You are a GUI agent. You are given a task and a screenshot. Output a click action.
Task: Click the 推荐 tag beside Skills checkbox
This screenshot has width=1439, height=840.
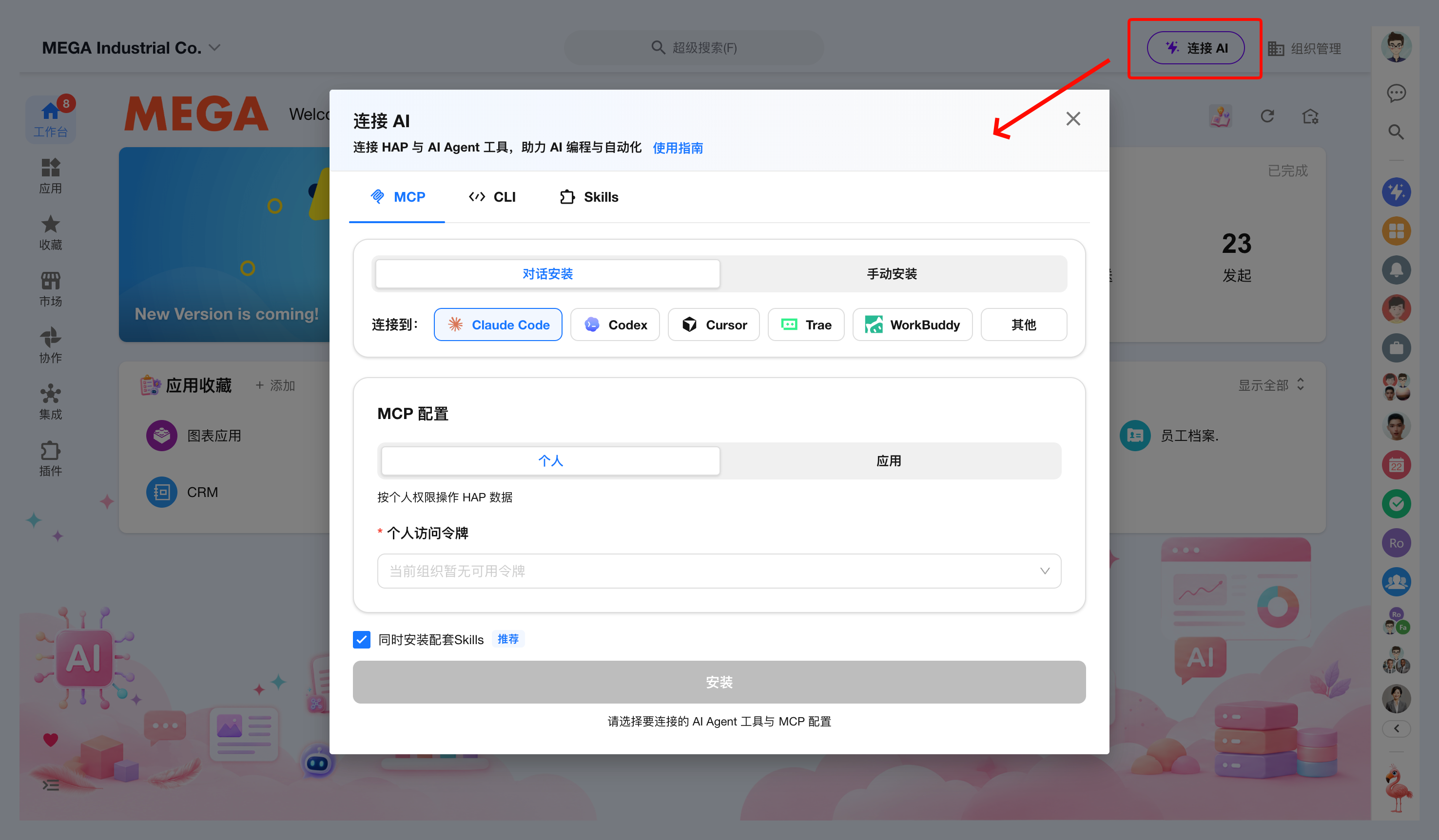[x=507, y=639]
